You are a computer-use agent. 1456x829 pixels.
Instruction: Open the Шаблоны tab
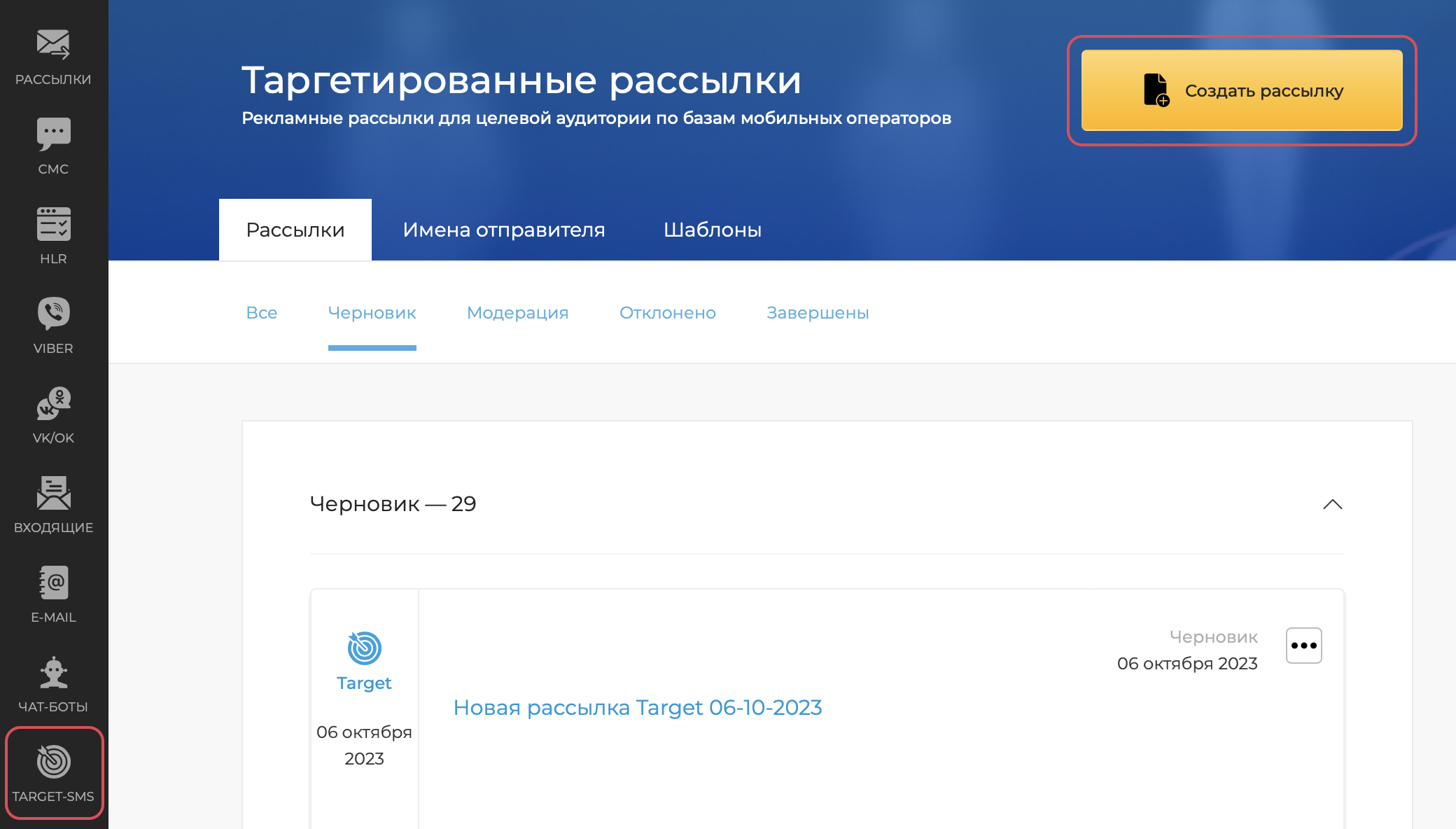(712, 229)
